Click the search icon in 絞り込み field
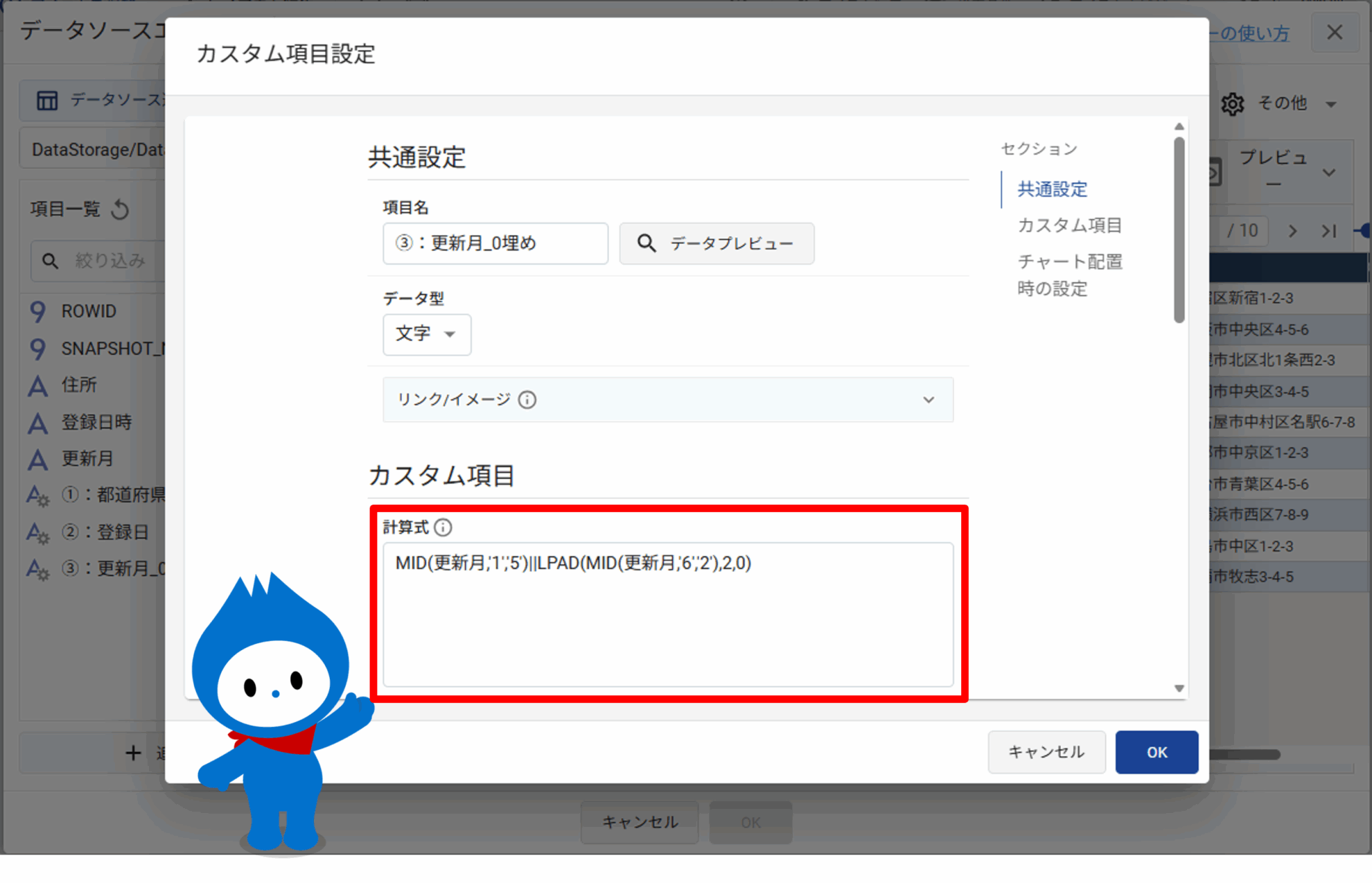 point(50,261)
